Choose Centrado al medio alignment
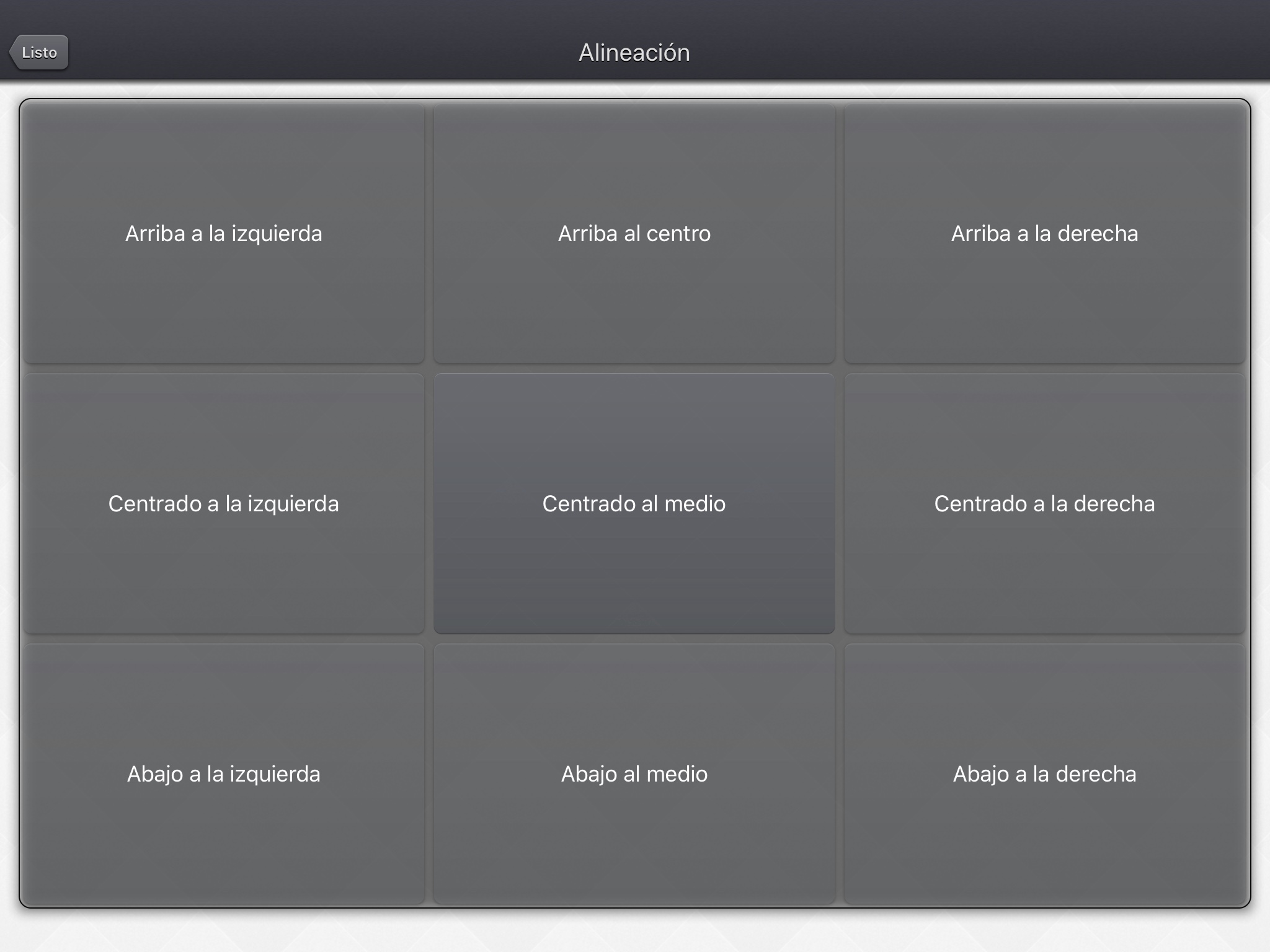 634,503
